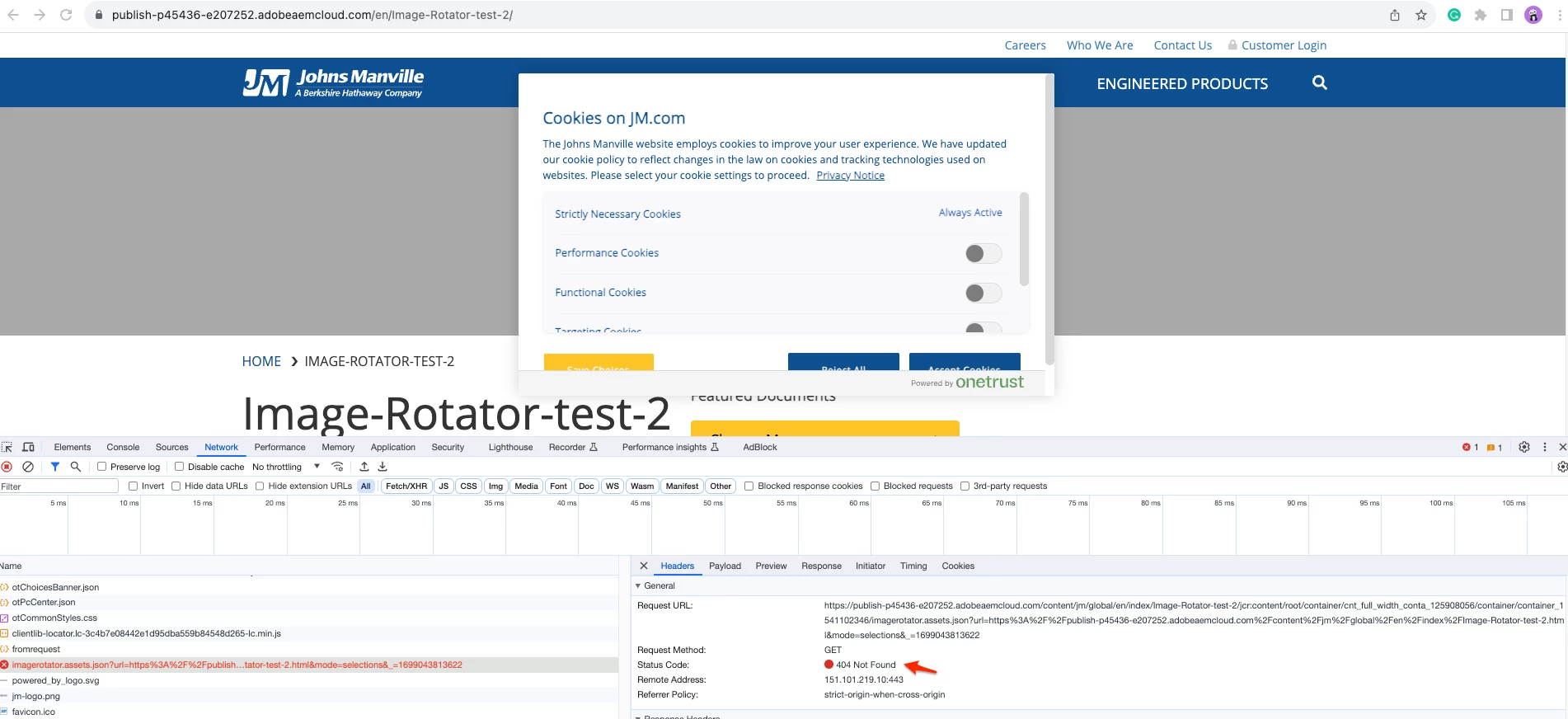The width and height of the screenshot is (1568, 719).
Task: Open the Grammarly extension icon
Action: coord(1454,15)
